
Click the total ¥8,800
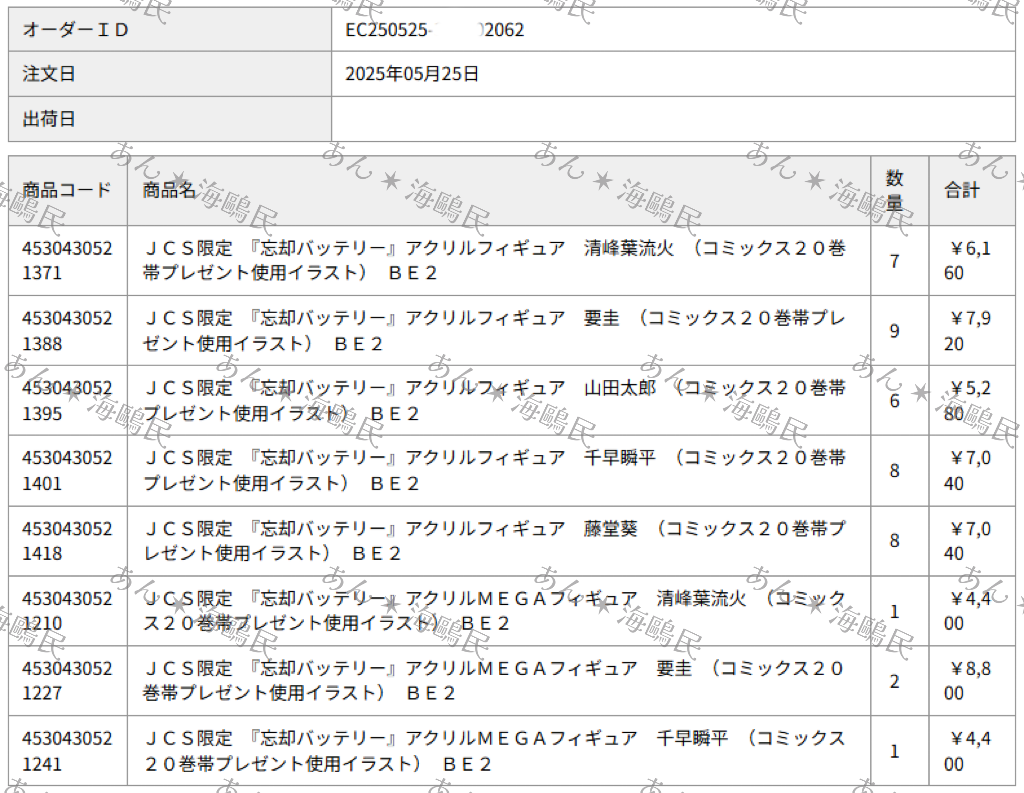tap(968, 681)
